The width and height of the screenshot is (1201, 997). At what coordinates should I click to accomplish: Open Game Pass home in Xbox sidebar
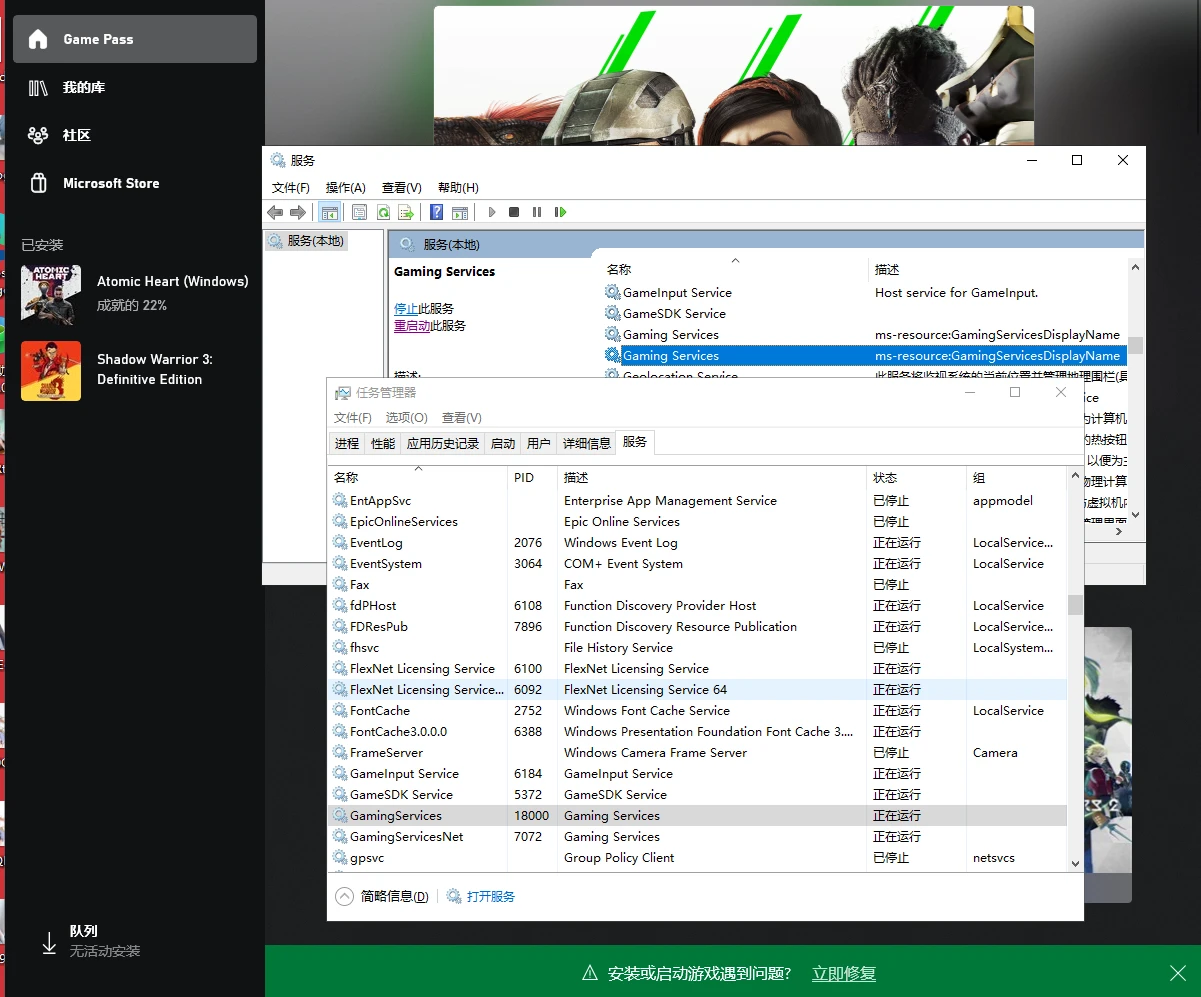click(134, 39)
